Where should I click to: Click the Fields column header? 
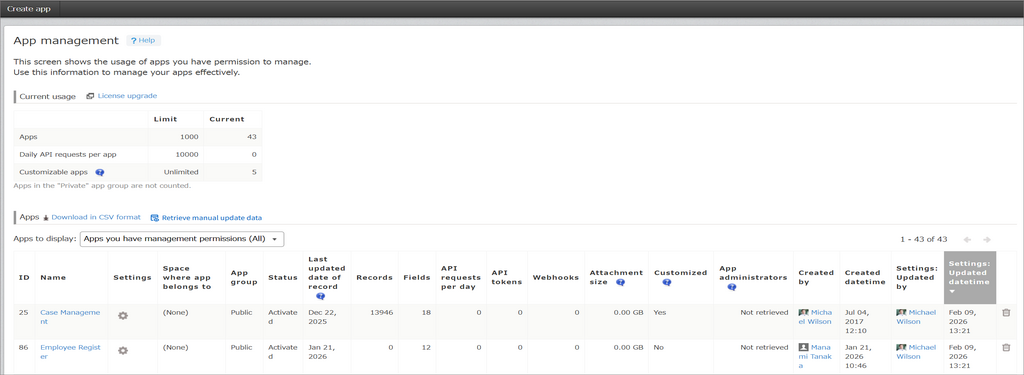[x=417, y=278]
